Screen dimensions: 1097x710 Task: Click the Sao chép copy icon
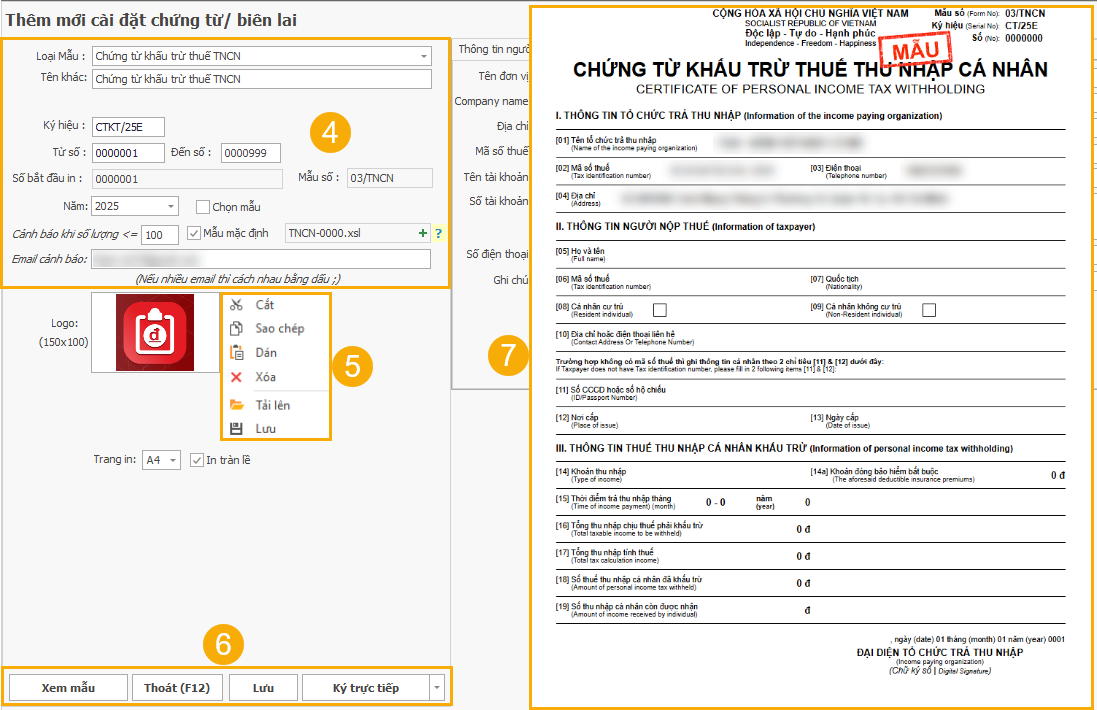pyautogui.click(x=236, y=328)
